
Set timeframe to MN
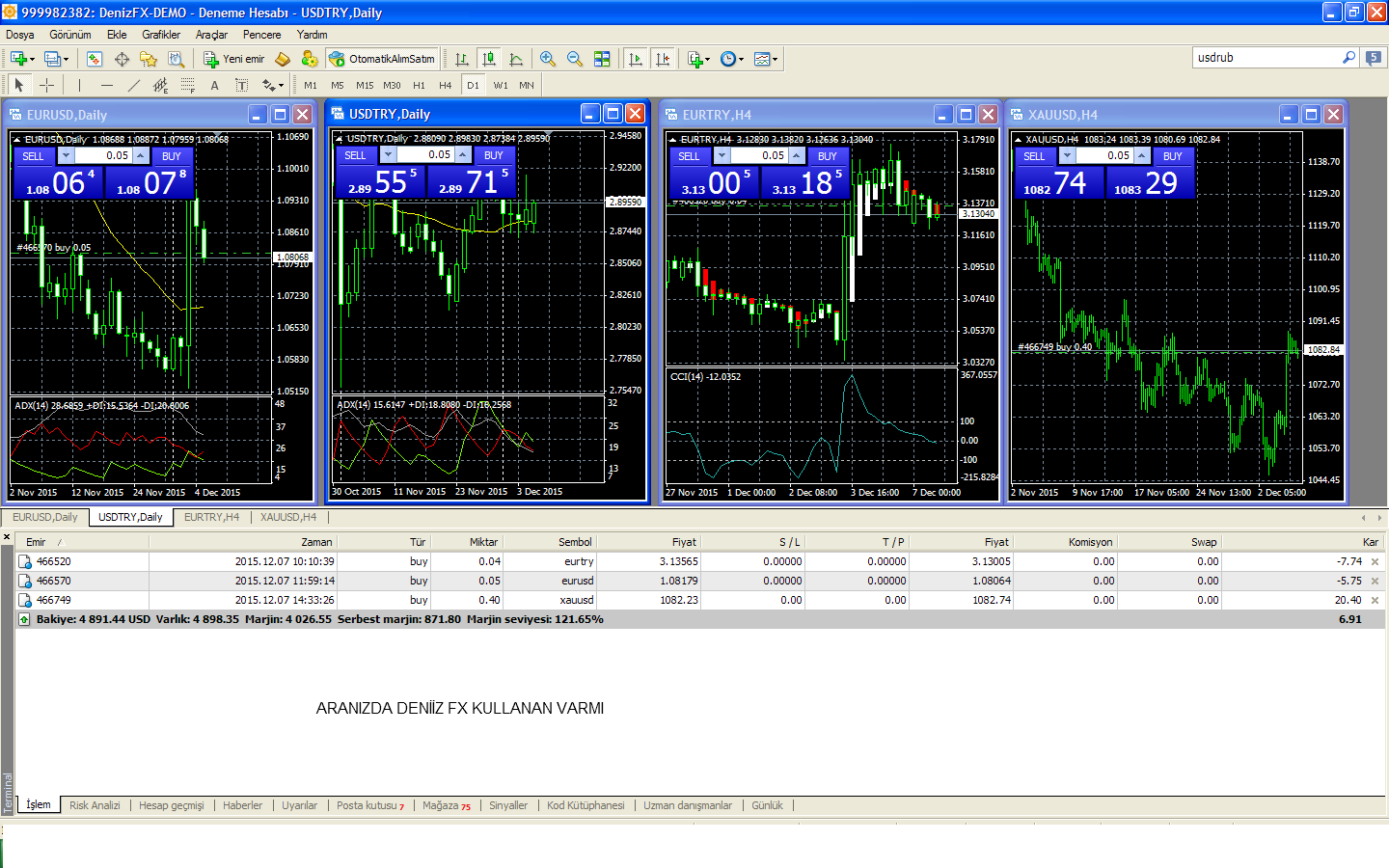(527, 85)
